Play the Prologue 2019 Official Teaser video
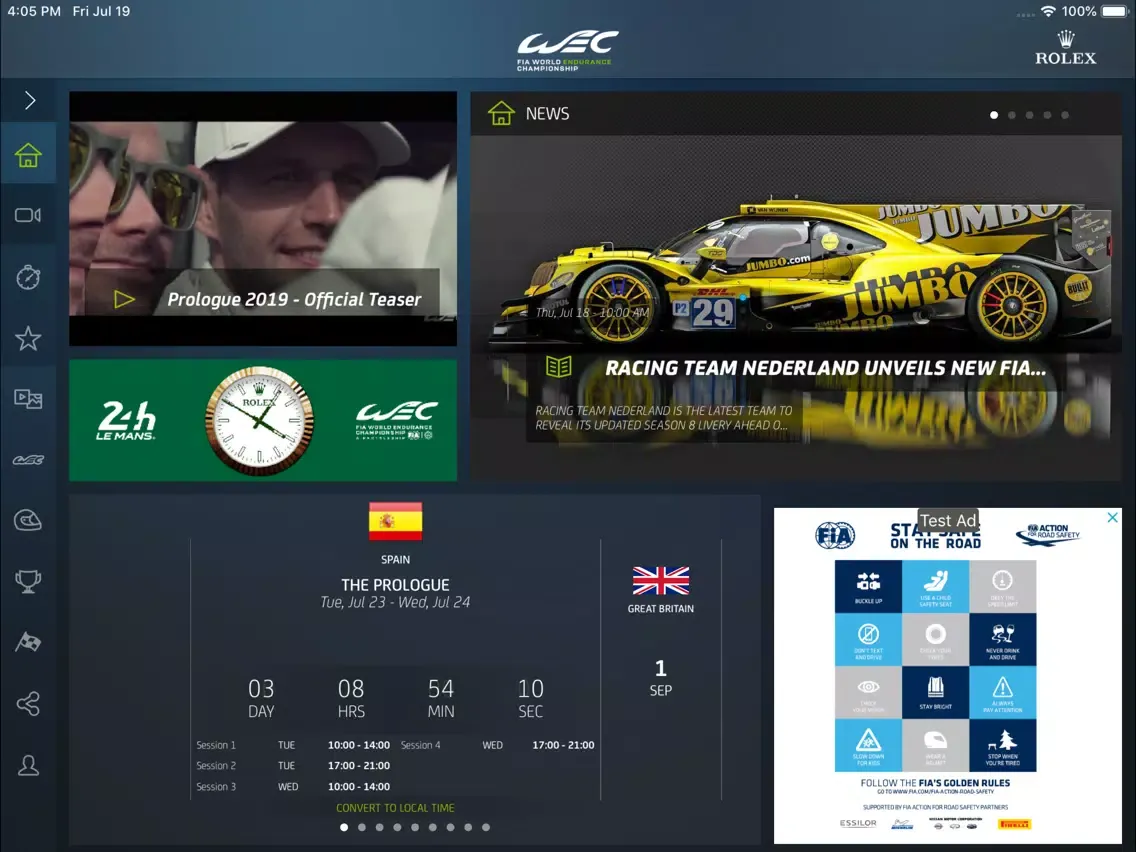Image resolution: width=1136 pixels, height=852 pixels. point(125,299)
